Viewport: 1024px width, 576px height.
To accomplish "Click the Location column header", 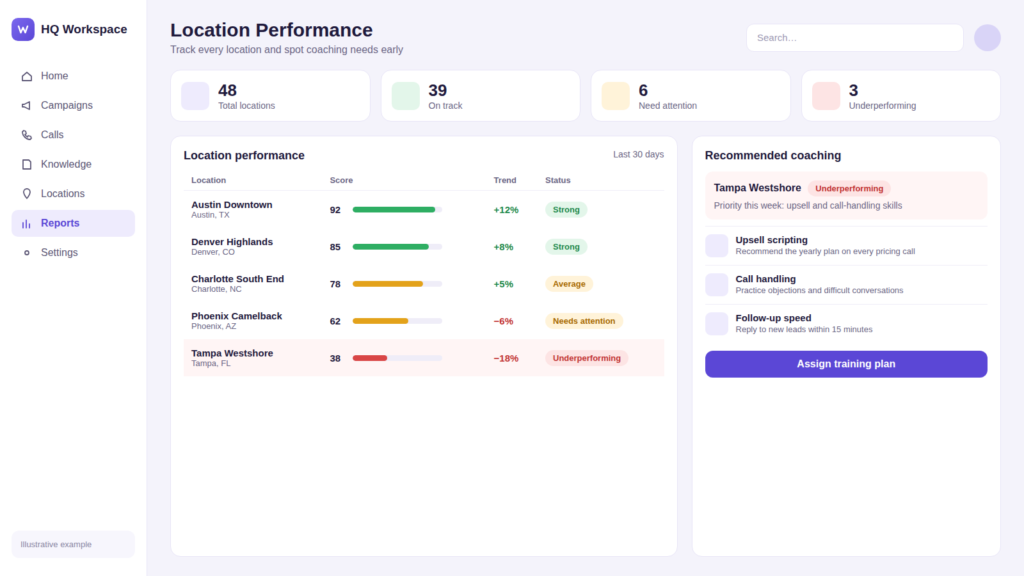I will tap(208, 180).
